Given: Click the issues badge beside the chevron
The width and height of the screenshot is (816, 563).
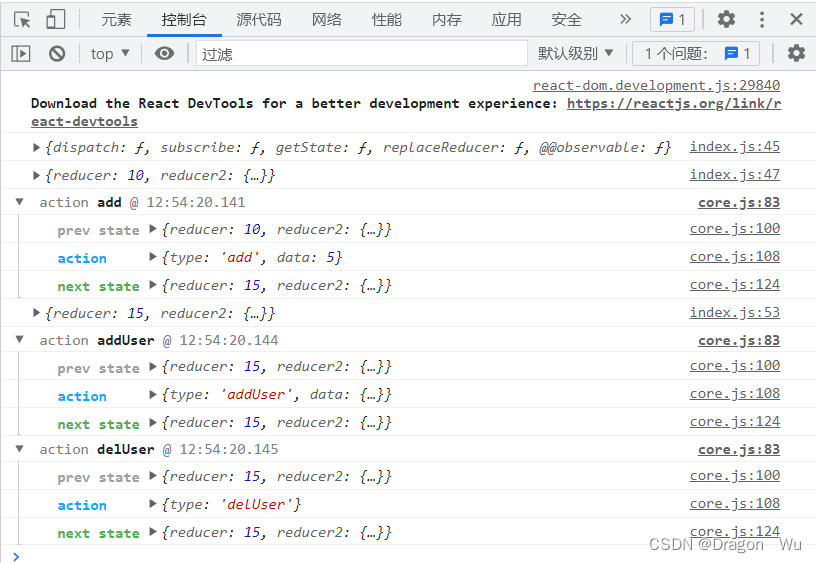Looking at the screenshot, I should [x=672, y=20].
